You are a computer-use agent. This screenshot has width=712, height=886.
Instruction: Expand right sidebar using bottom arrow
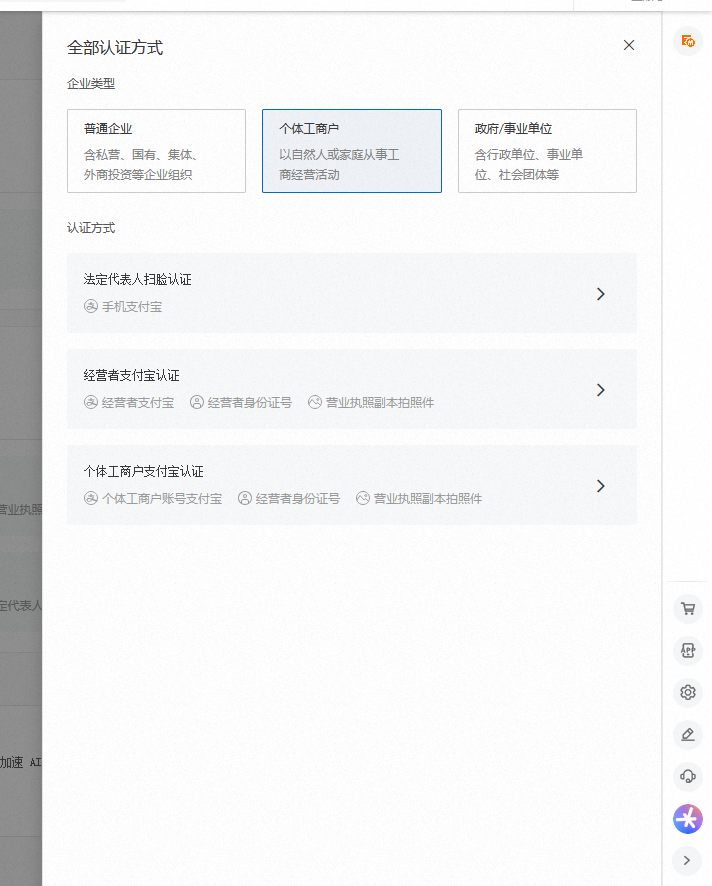pyautogui.click(x=687, y=859)
